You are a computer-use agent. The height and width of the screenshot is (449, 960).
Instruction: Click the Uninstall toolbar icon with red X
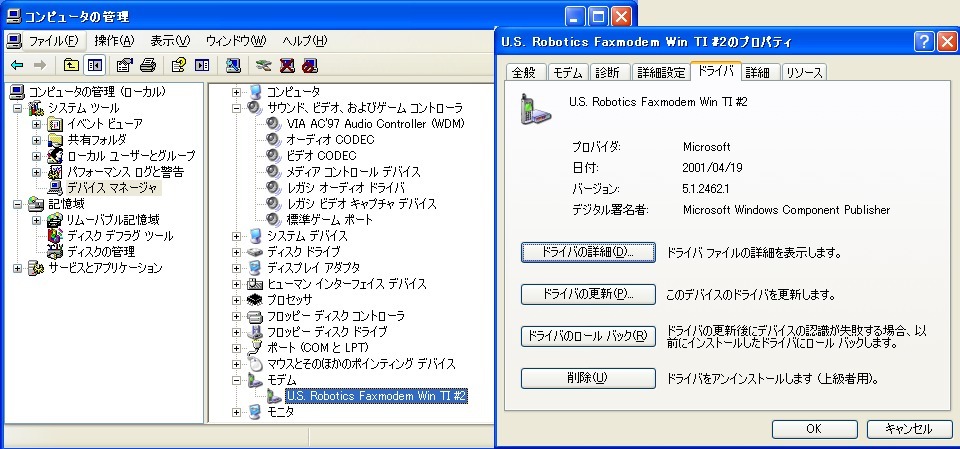pyautogui.click(x=287, y=65)
